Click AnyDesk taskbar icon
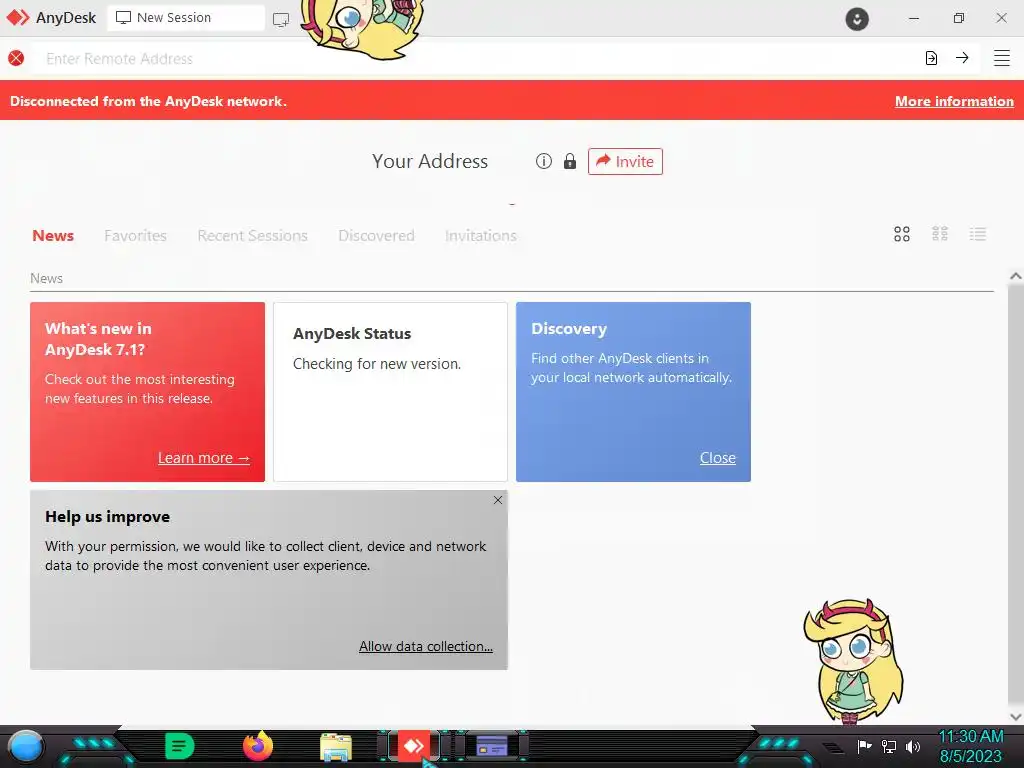 point(413,746)
